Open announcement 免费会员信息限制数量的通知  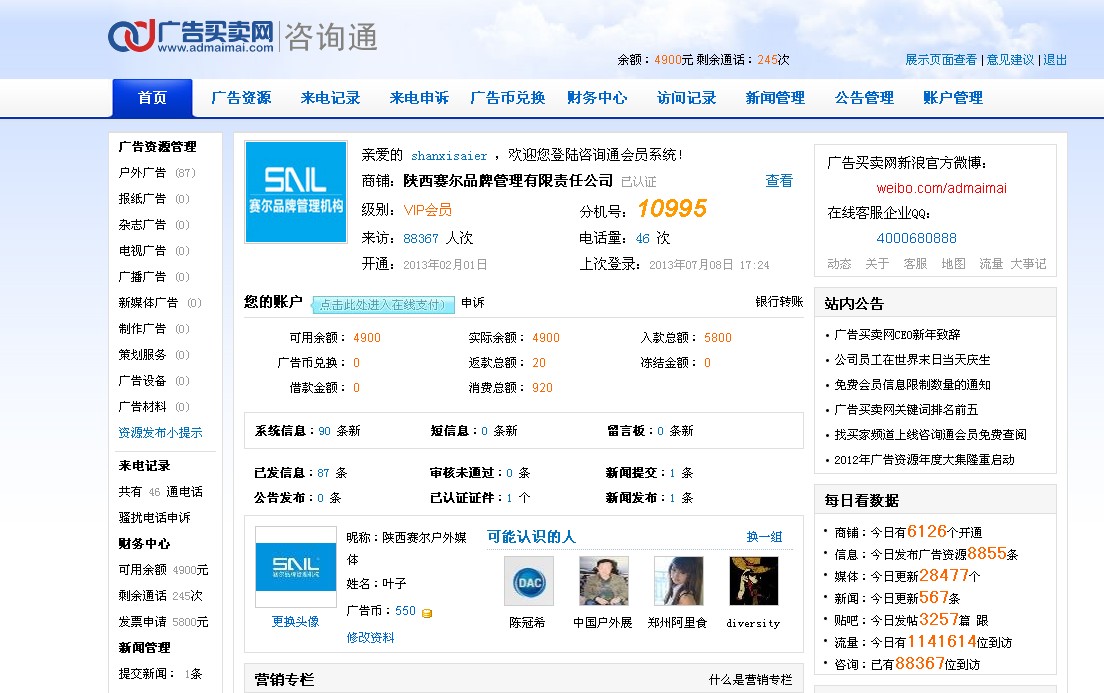pyautogui.click(x=912, y=385)
